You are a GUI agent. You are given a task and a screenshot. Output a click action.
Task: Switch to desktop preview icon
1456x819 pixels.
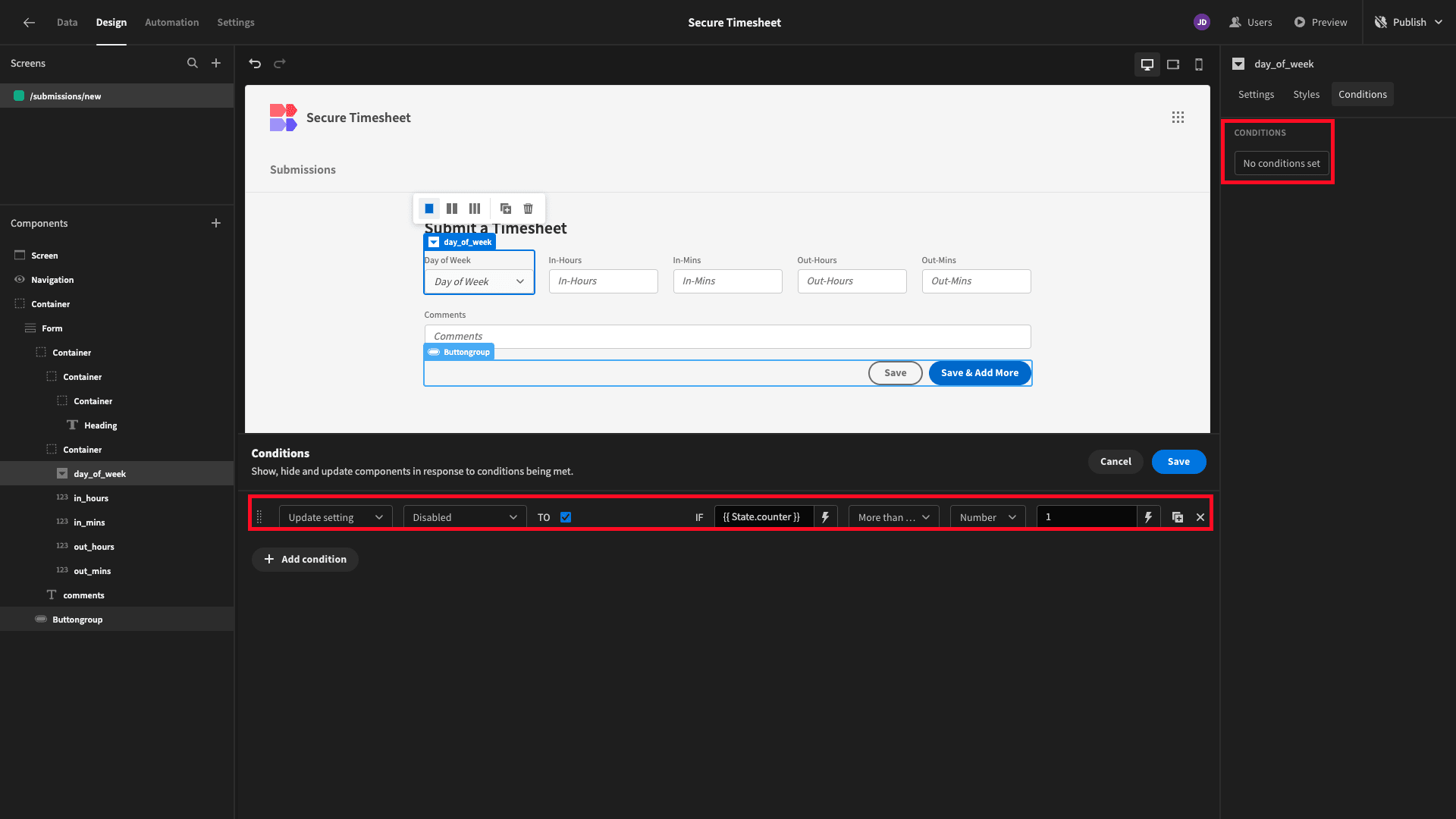[x=1147, y=64]
